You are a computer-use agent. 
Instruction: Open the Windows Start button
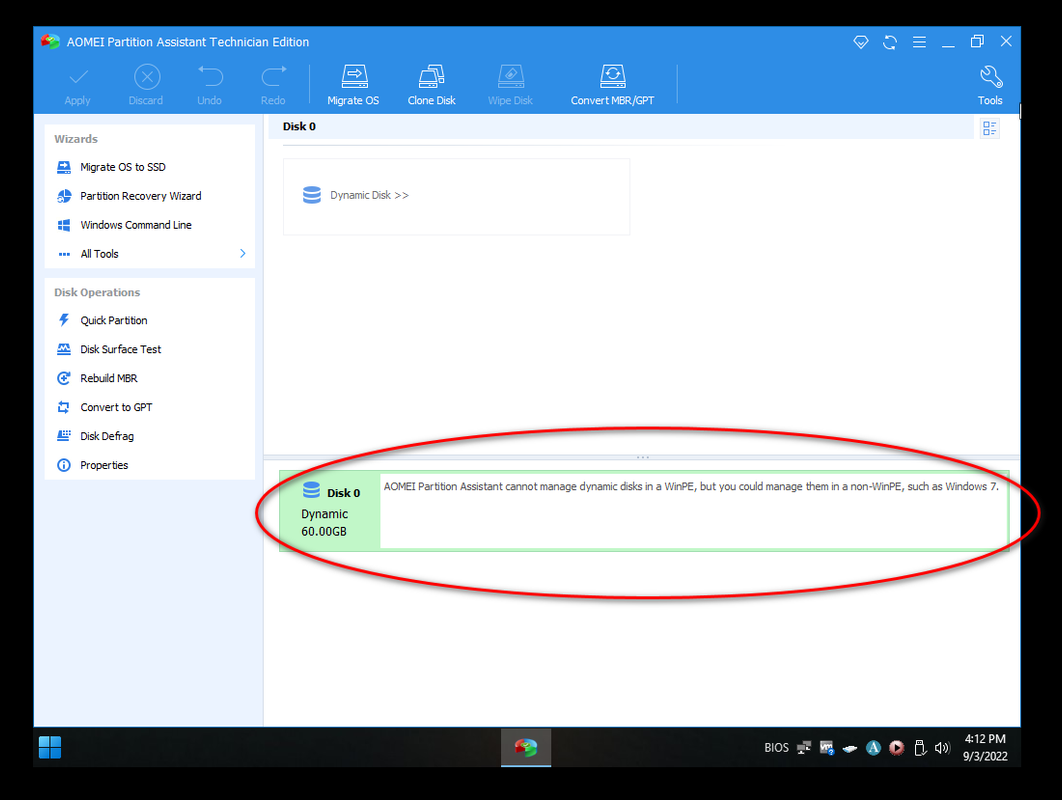(x=50, y=748)
